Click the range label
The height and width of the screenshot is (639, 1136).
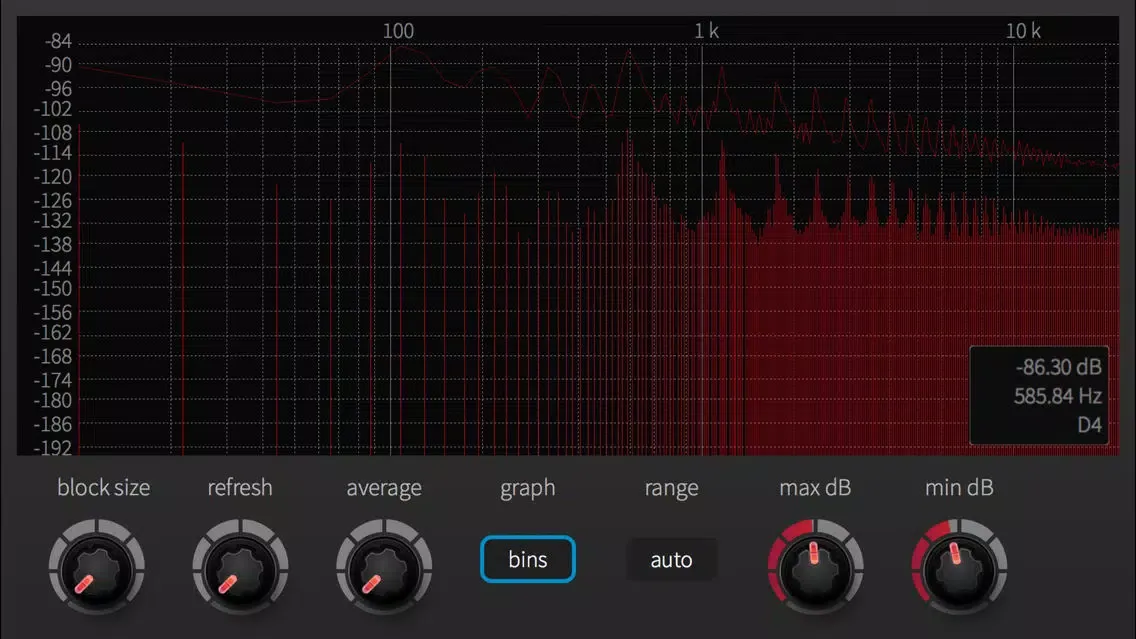point(672,488)
